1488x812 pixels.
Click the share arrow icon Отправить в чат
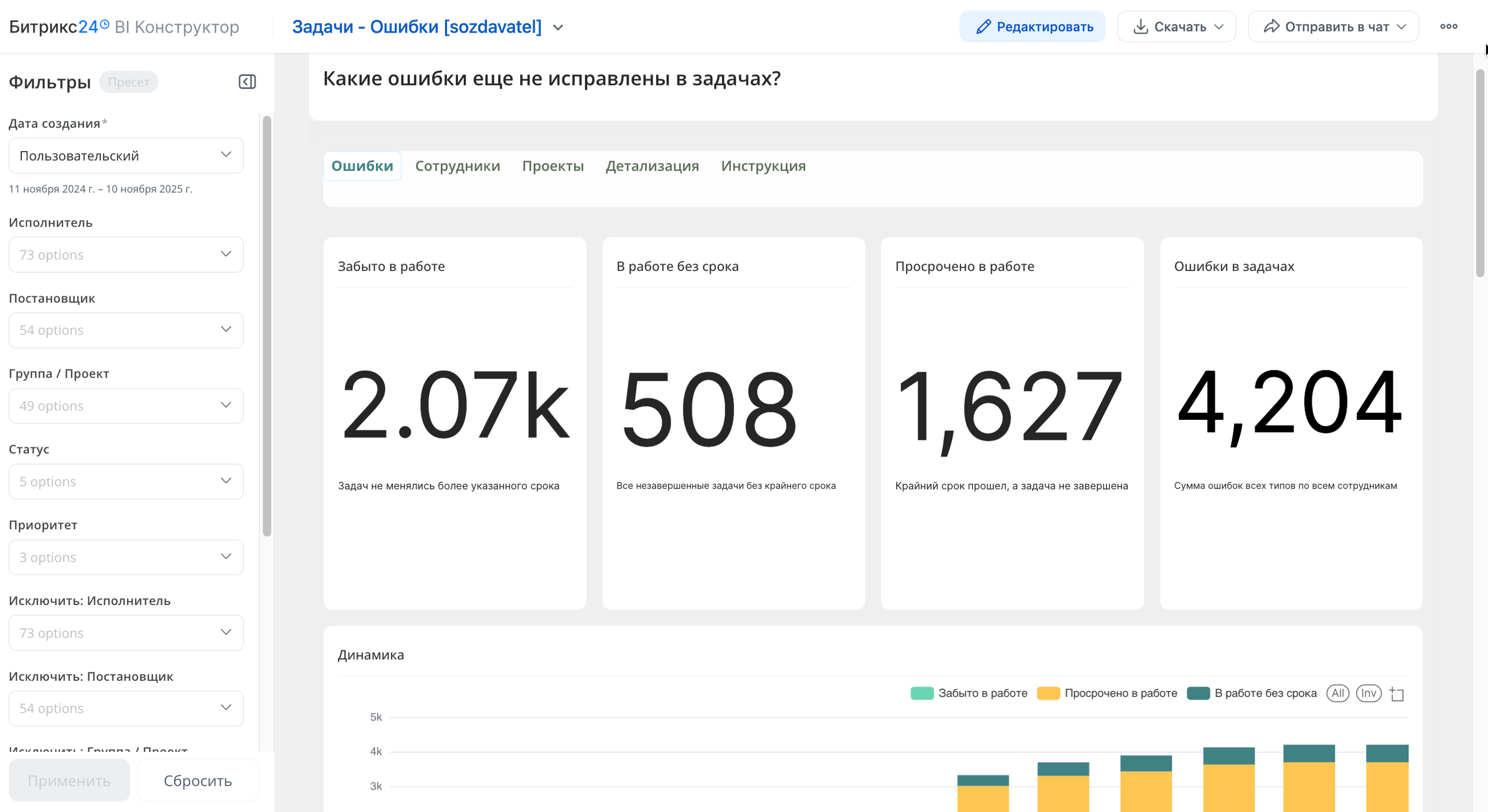click(1271, 27)
